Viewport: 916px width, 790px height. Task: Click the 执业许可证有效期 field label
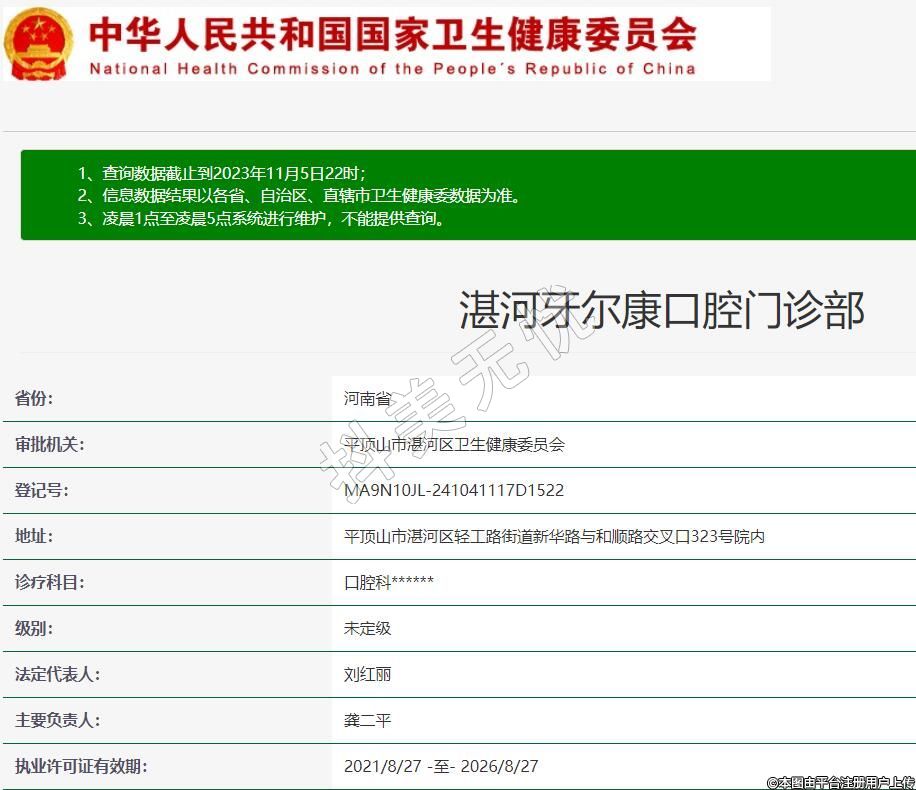pyautogui.click(x=81, y=766)
